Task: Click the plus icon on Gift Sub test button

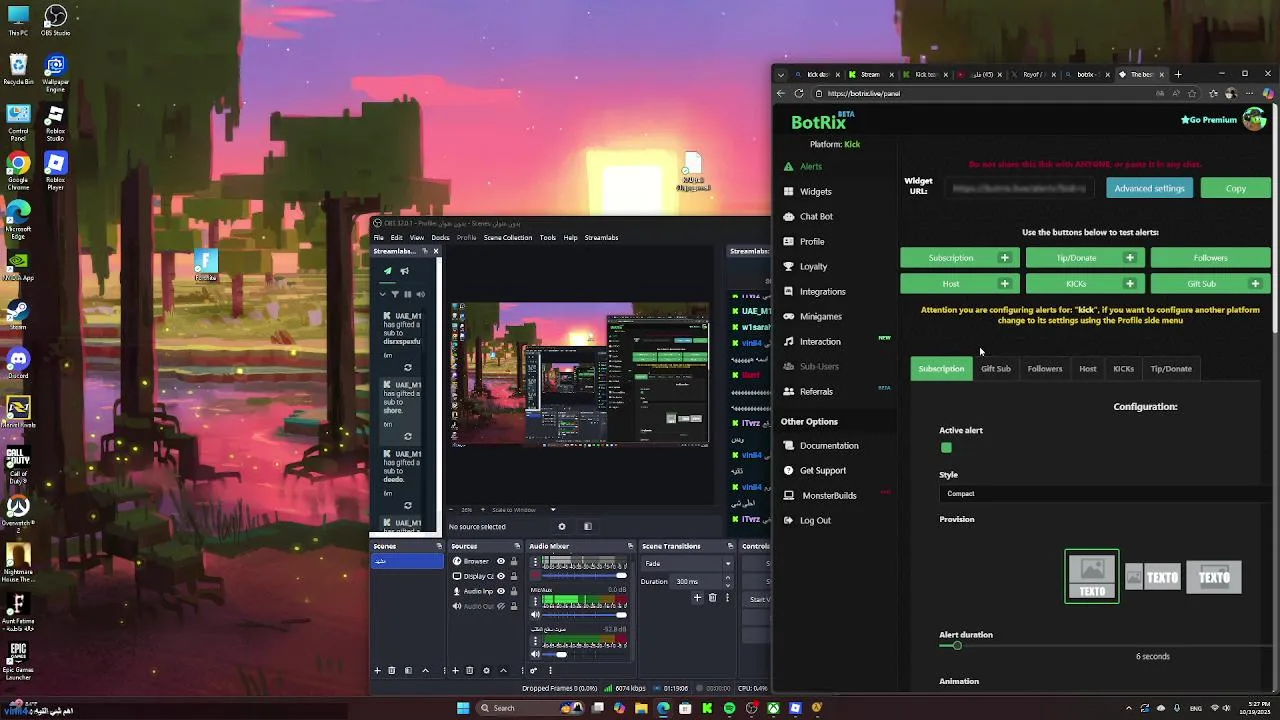Action: point(1255,284)
